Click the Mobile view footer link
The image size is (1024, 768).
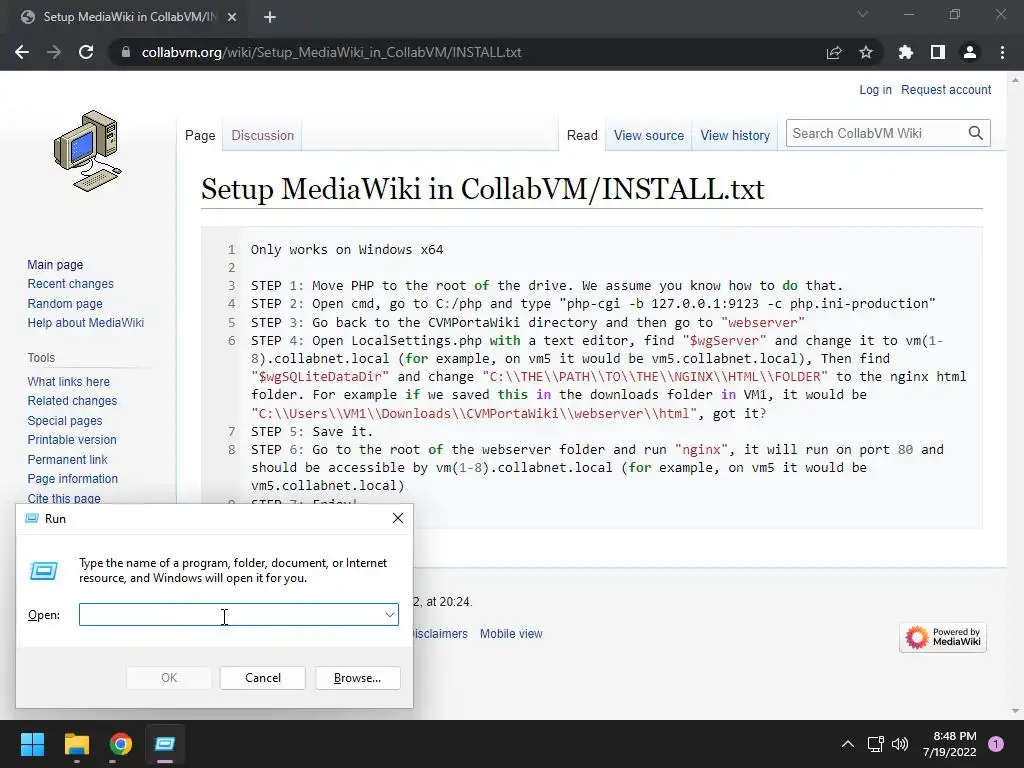(x=511, y=633)
